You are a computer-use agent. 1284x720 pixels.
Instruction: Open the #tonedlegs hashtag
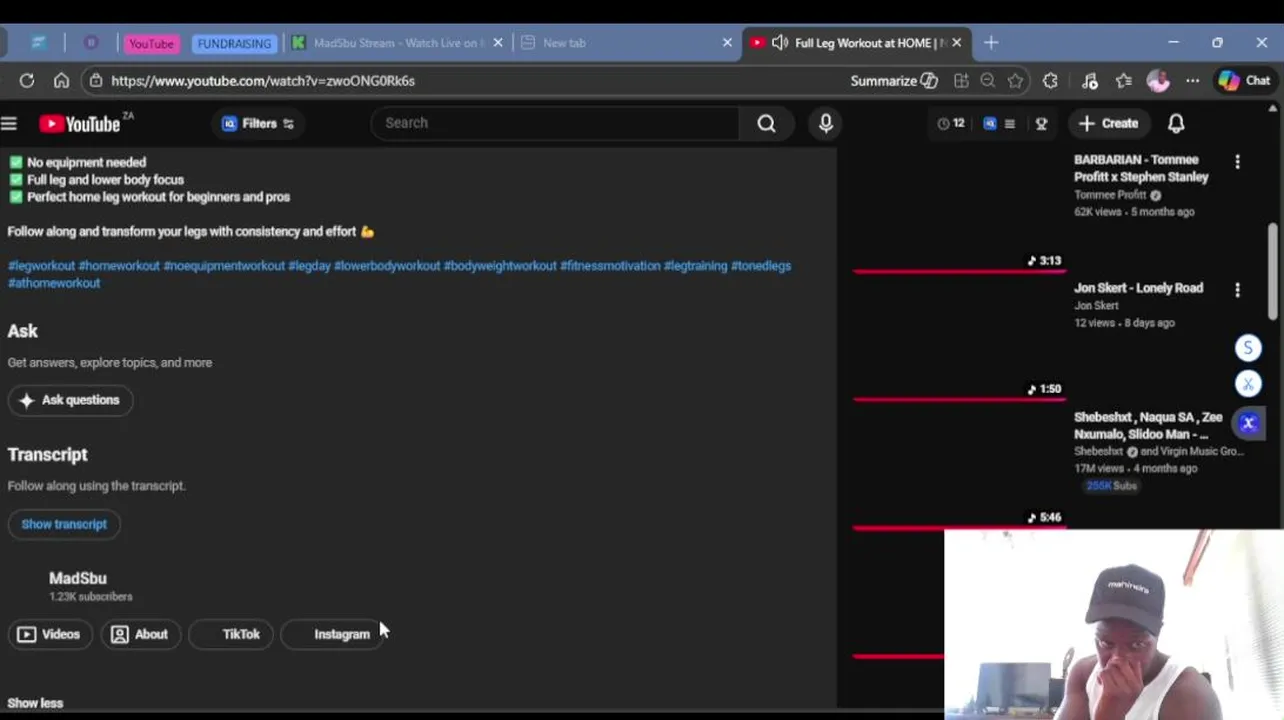761,266
